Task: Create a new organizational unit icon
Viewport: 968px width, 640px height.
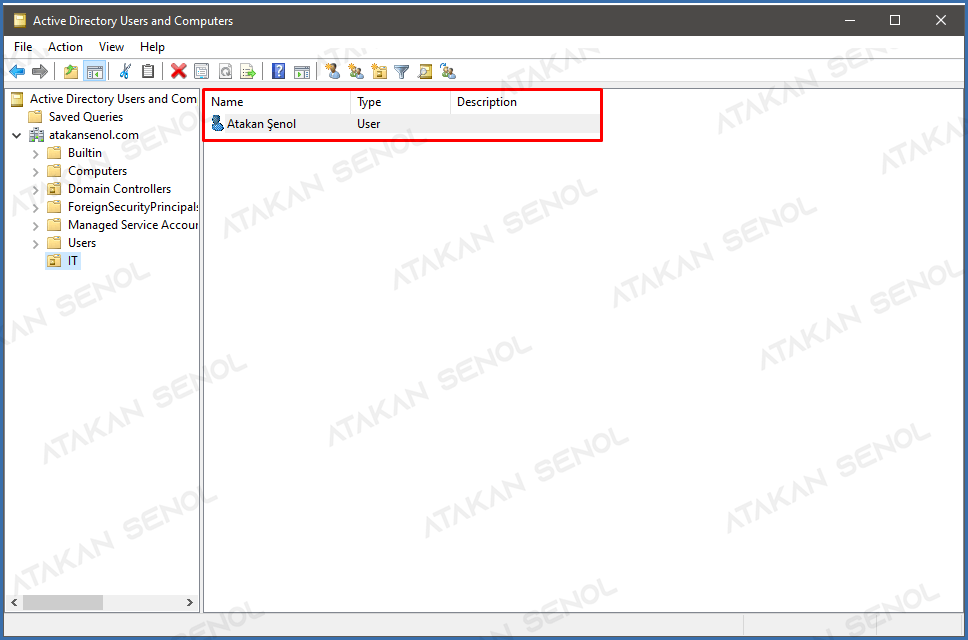Action: [379, 72]
